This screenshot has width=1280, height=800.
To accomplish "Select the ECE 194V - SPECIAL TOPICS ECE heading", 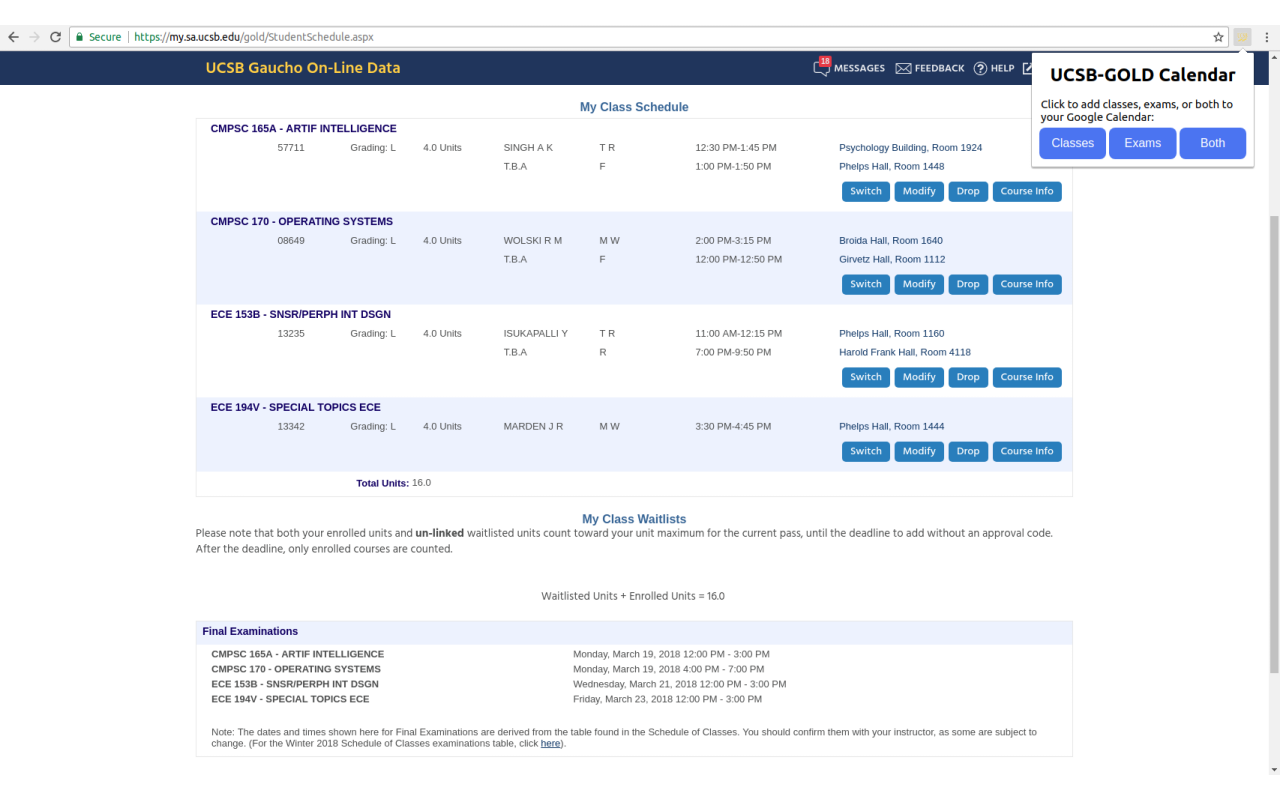I will 296,408.
